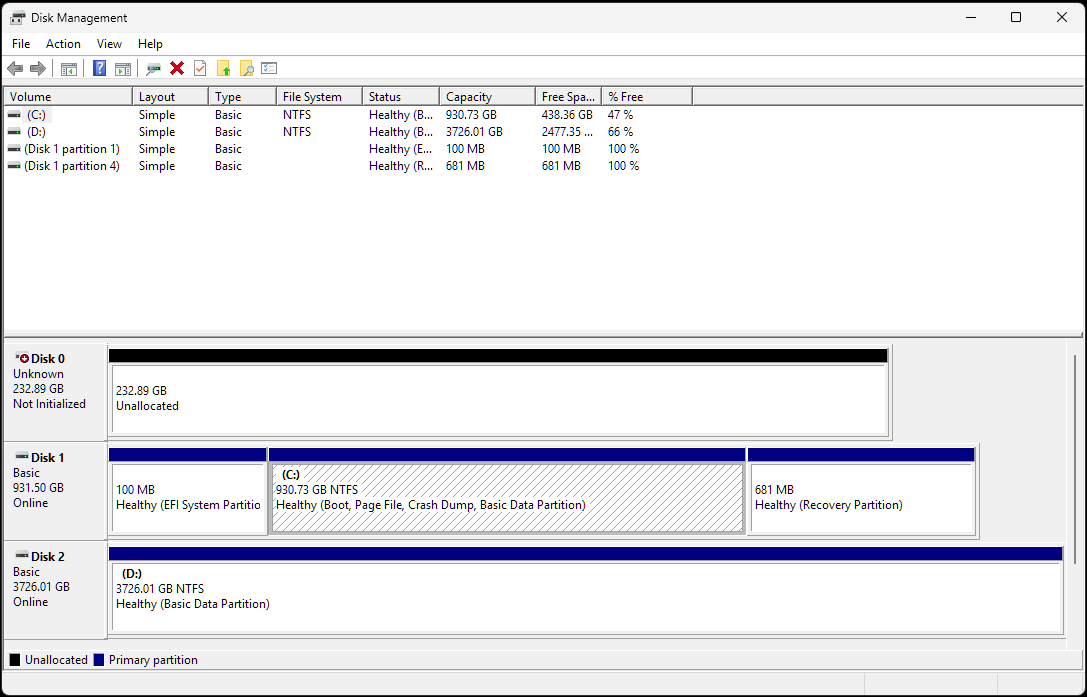Click the 2477.35 free space cell in D: row
This screenshot has height=697, width=1087.
567,132
